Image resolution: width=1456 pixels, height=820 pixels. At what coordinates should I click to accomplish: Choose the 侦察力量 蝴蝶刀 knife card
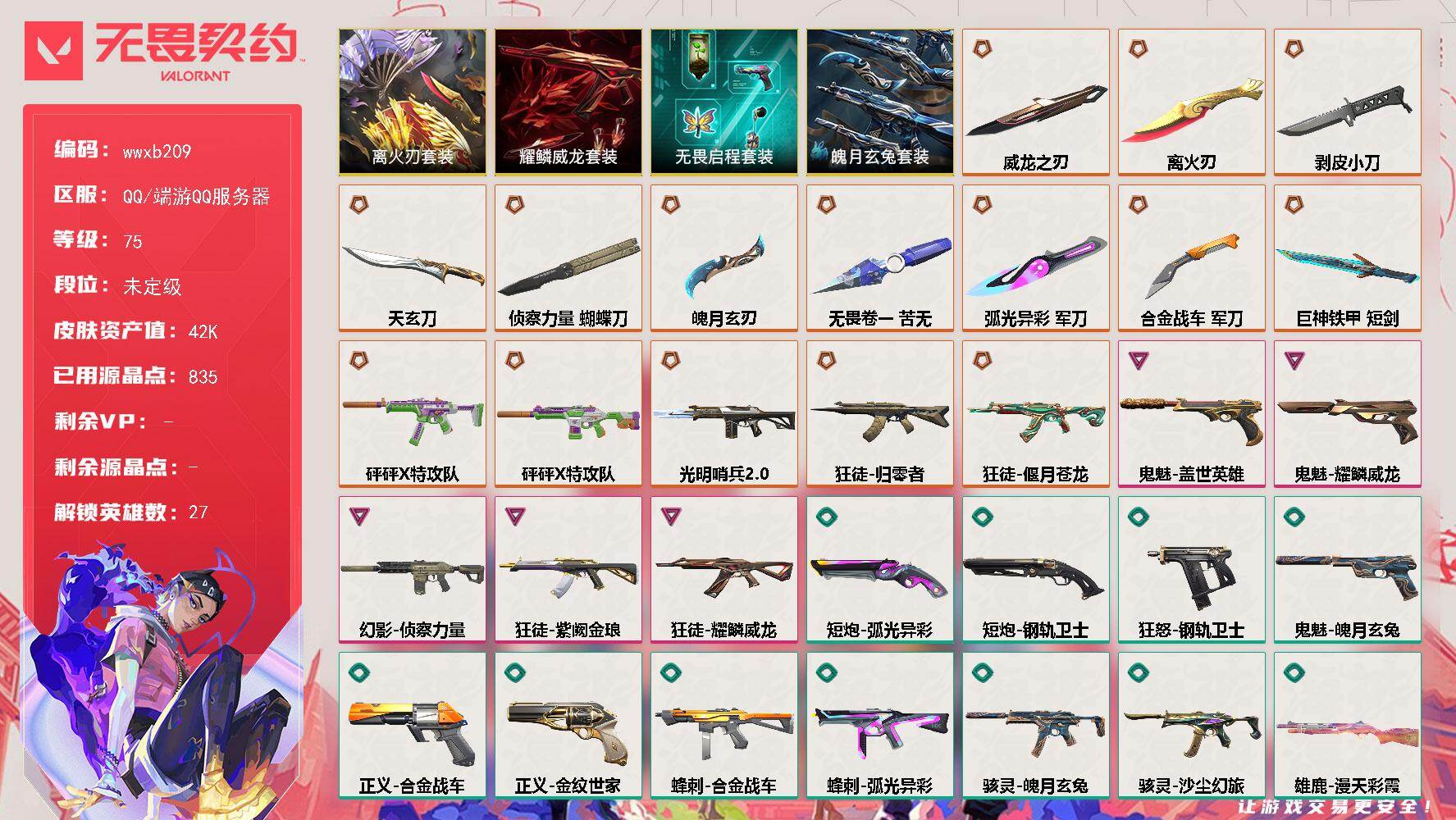tap(568, 258)
